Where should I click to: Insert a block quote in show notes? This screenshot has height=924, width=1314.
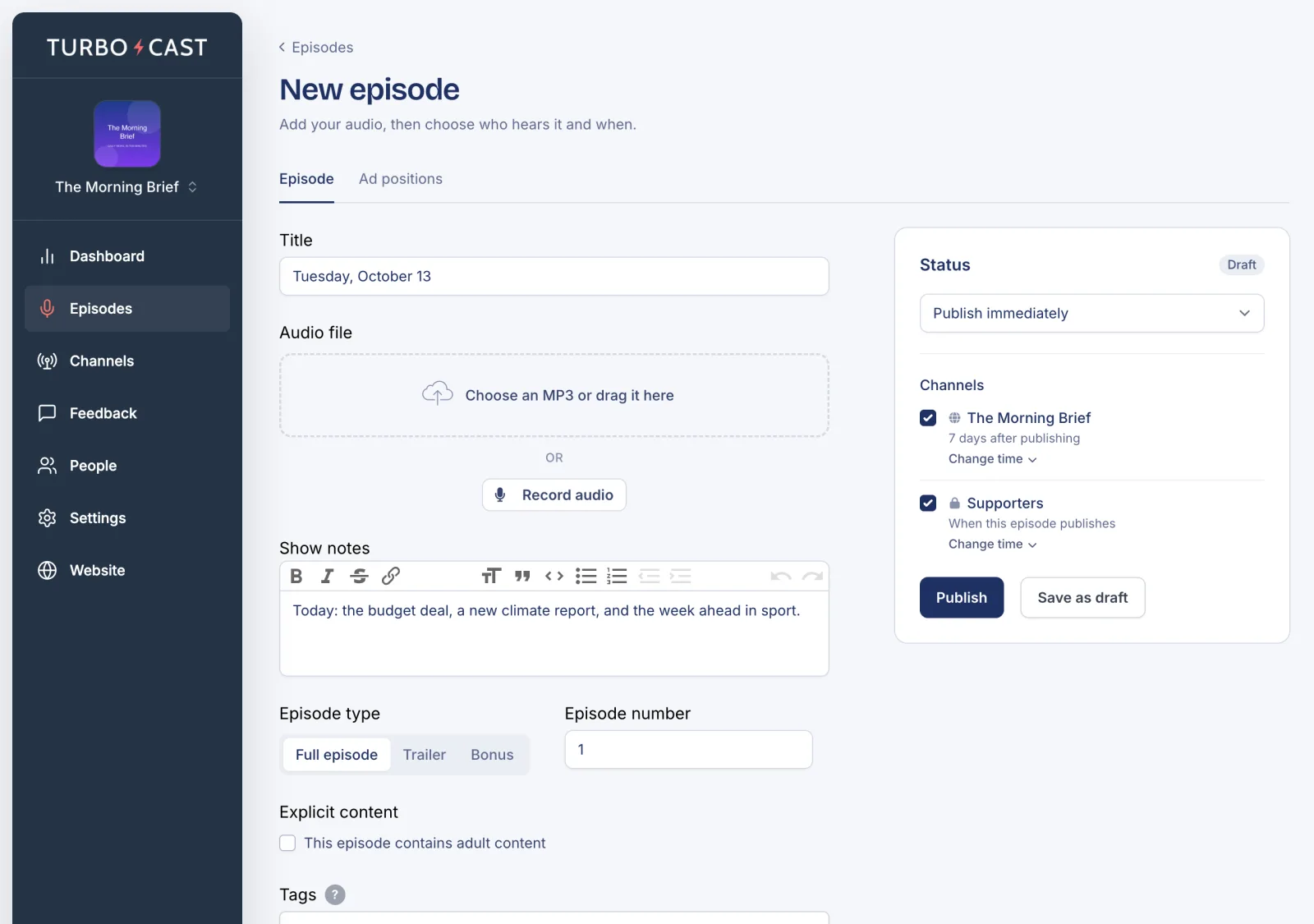point(522,577)
